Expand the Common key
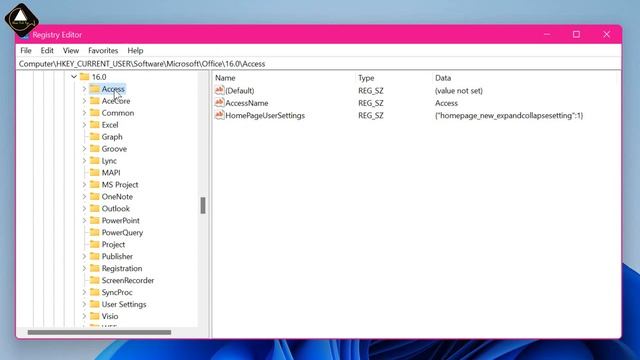This screenshot has height=360, width=640. (84, 113)
